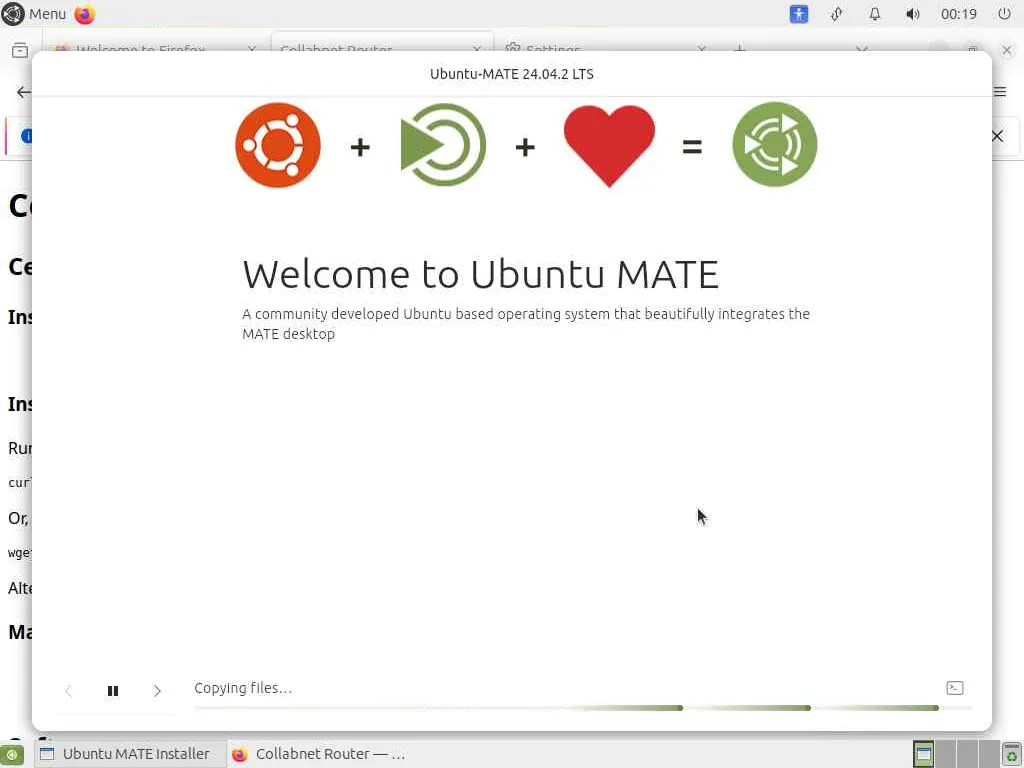Viewport: 1024px width, 768px height.
Task: Pause the installer slideshow
Action: [x=112, y=690]
